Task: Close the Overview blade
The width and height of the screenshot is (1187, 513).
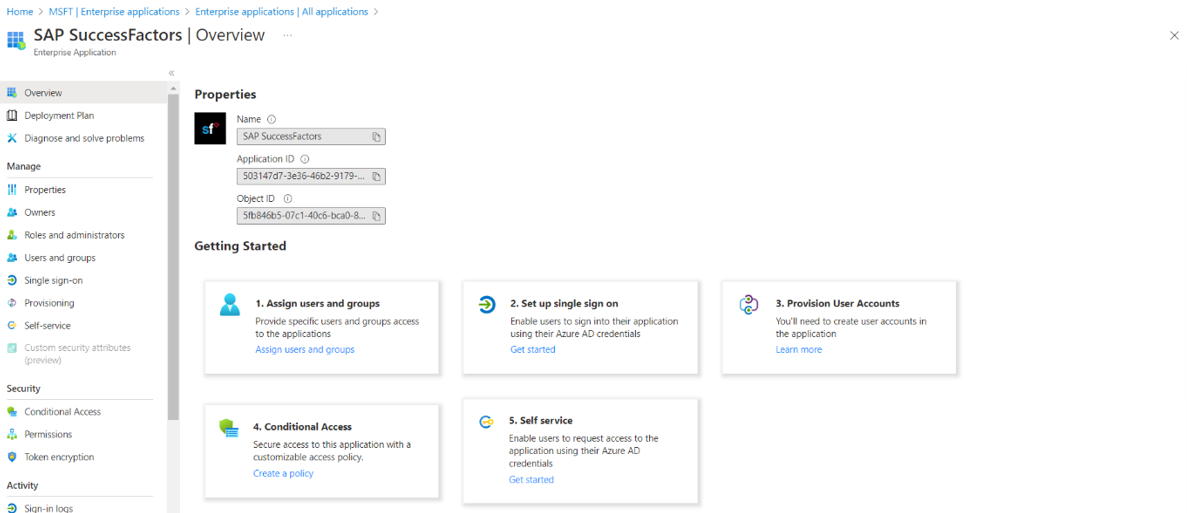Action: tap(1174, 35)
